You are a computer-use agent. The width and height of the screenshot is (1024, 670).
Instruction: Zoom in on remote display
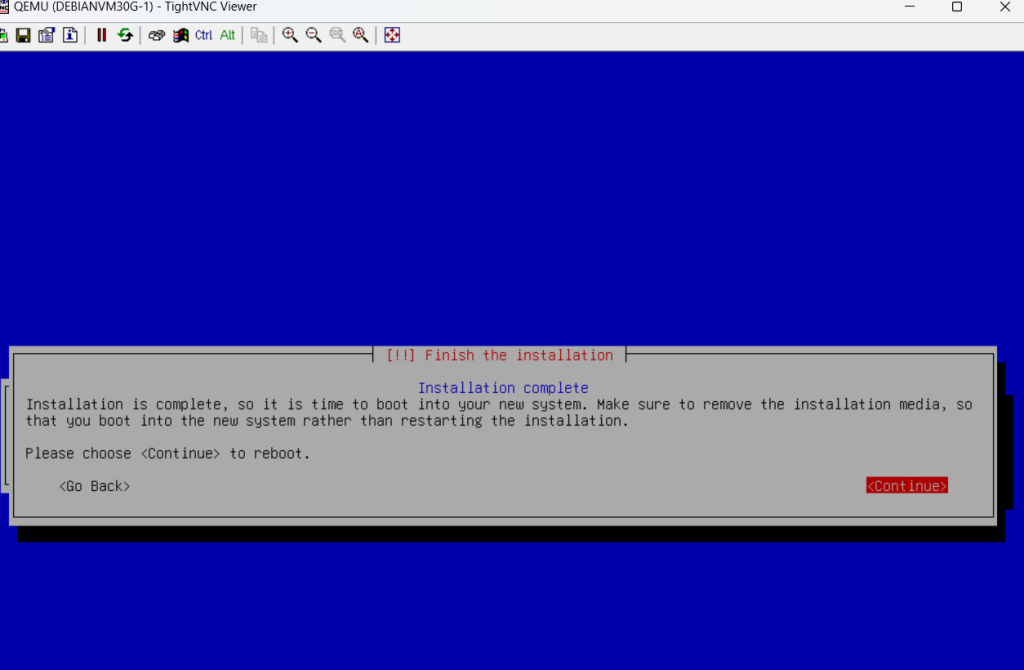coord(290,35)
